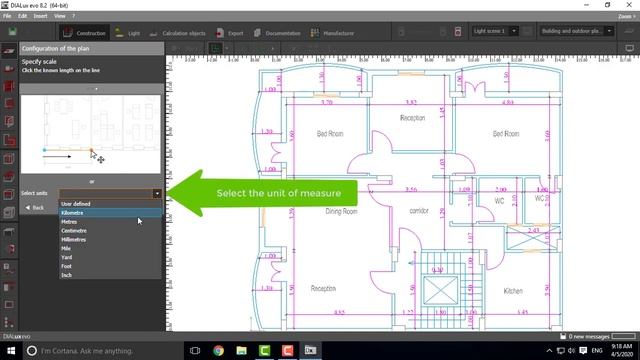Viewport: 640px width, 360px height.
Task: Click the DIALux taskbar icon
Action: [311, 351]
